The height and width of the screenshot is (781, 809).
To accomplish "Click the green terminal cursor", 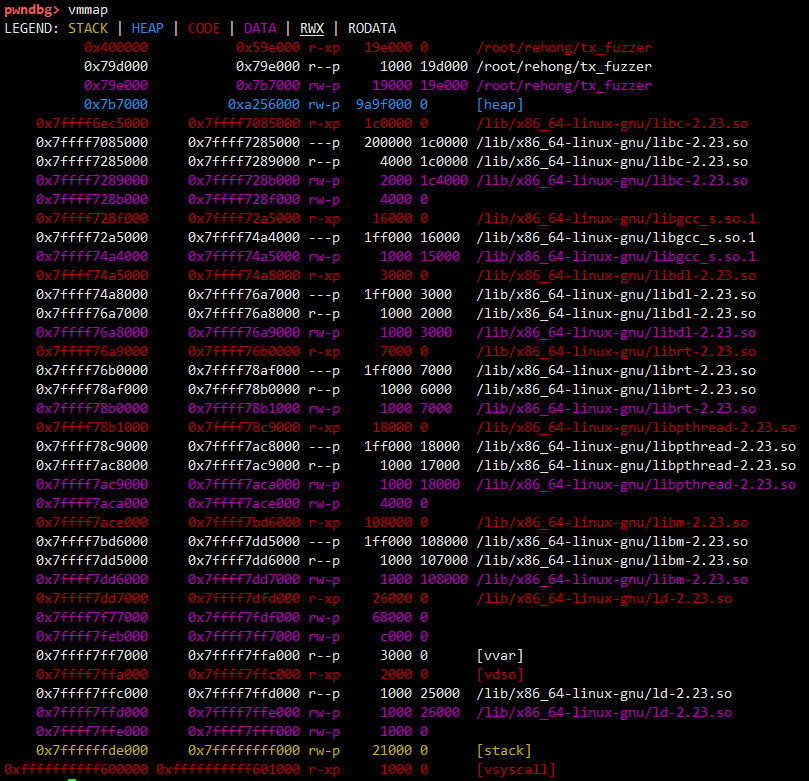I will pos(72,779).
